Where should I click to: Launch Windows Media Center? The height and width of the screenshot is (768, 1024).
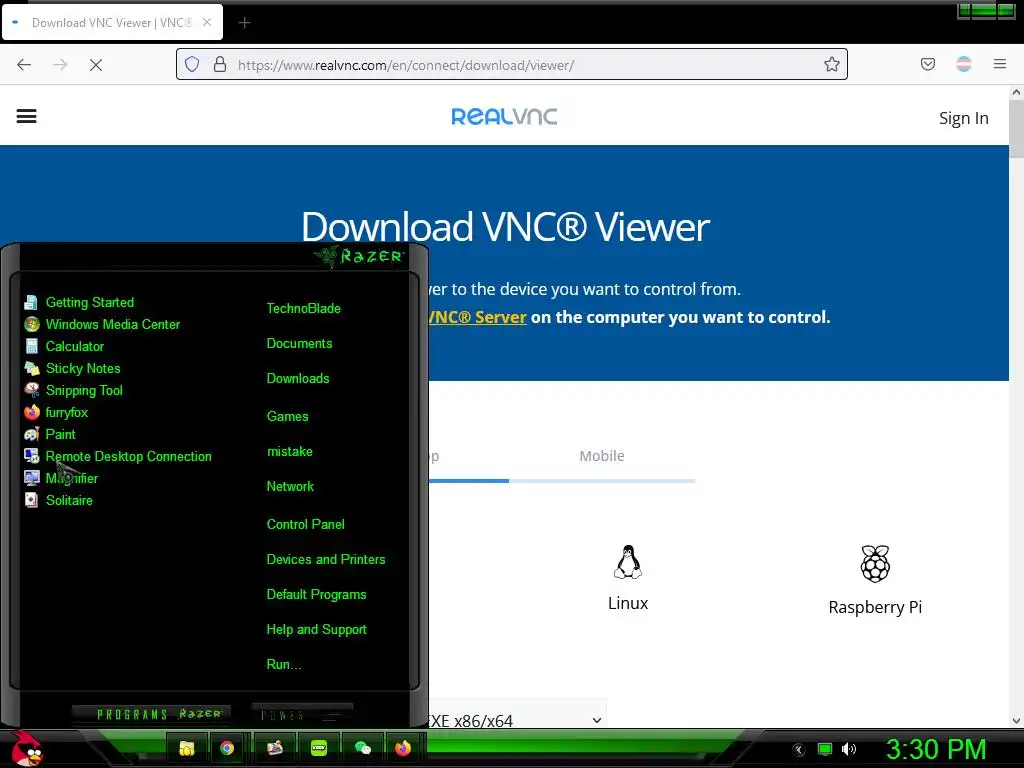point(102,325)
